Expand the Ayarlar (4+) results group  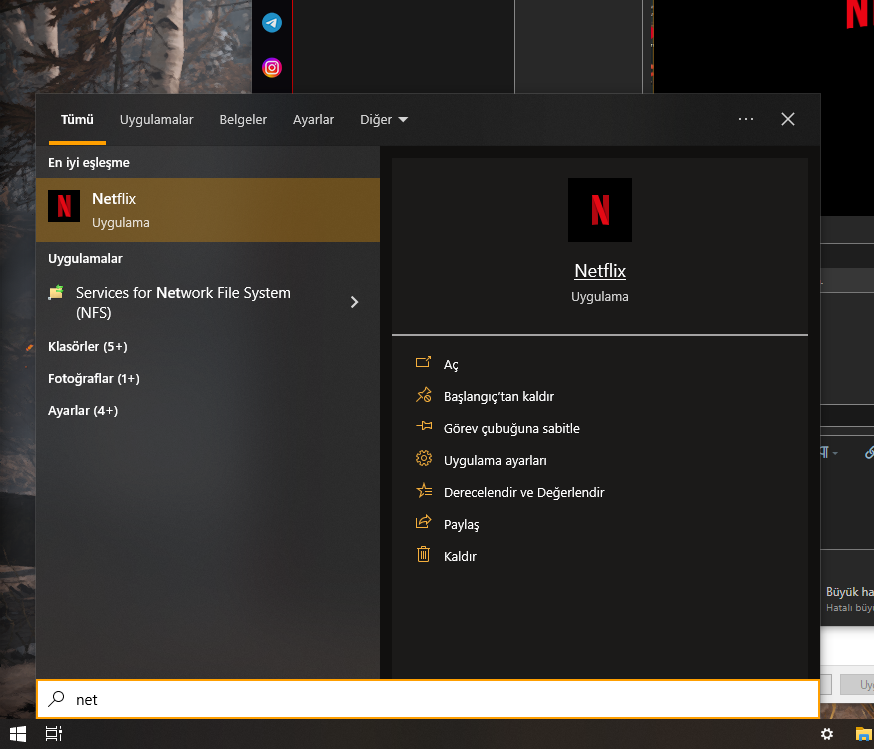click(x=83, y=411)
